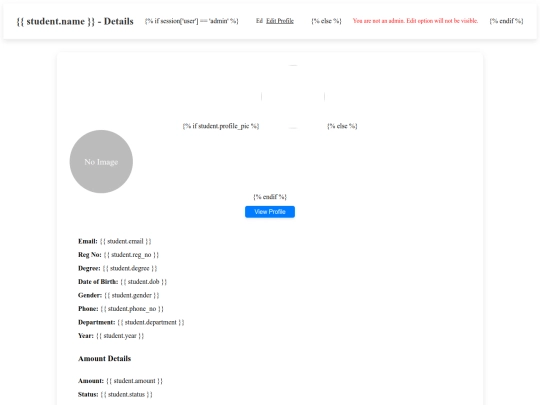Screen dimensions: 540x405
Task: Click the Department value '{{ student.department }}'
Action: point(151,322)
